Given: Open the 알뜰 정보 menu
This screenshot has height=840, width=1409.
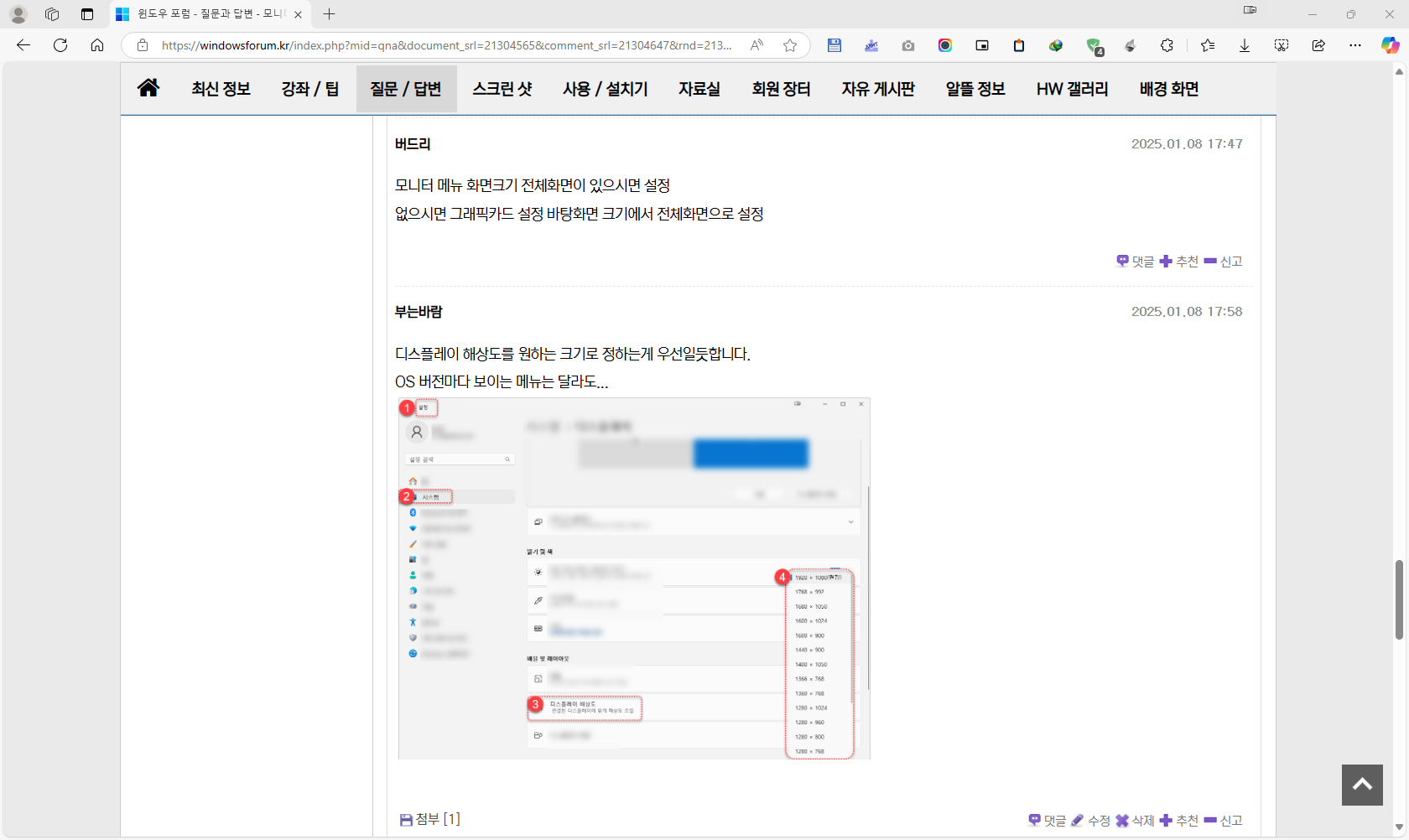Looking at the screenshot, I should point(975,89).
